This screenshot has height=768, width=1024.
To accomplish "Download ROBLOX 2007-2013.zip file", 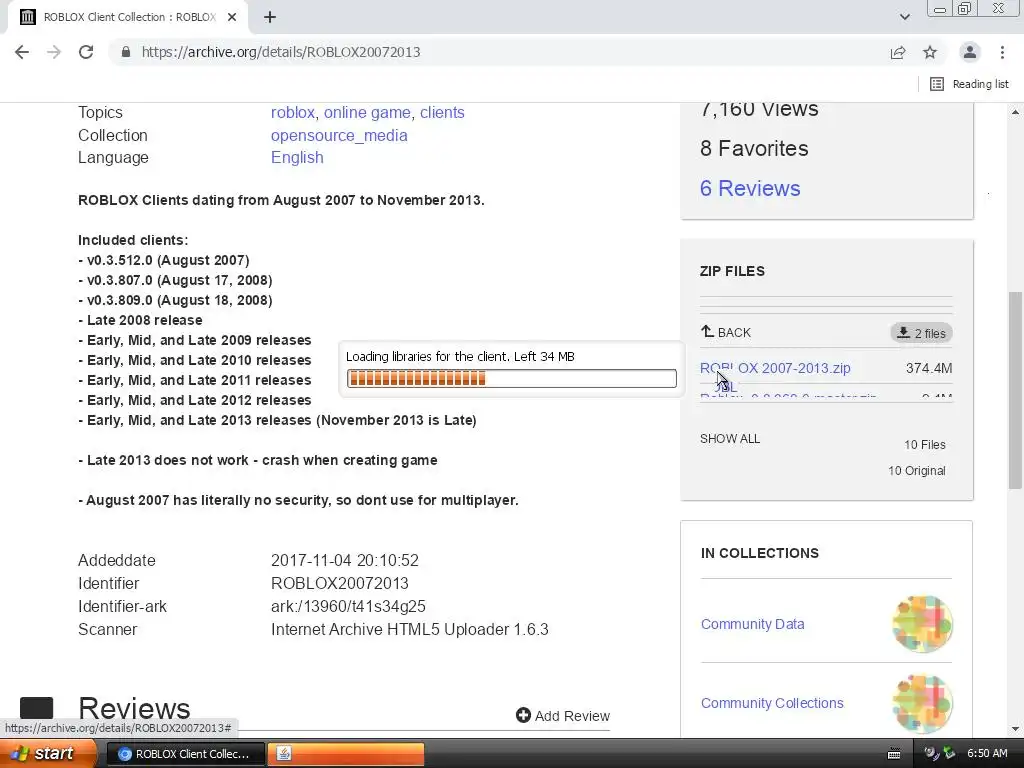I will coord(775,368).
